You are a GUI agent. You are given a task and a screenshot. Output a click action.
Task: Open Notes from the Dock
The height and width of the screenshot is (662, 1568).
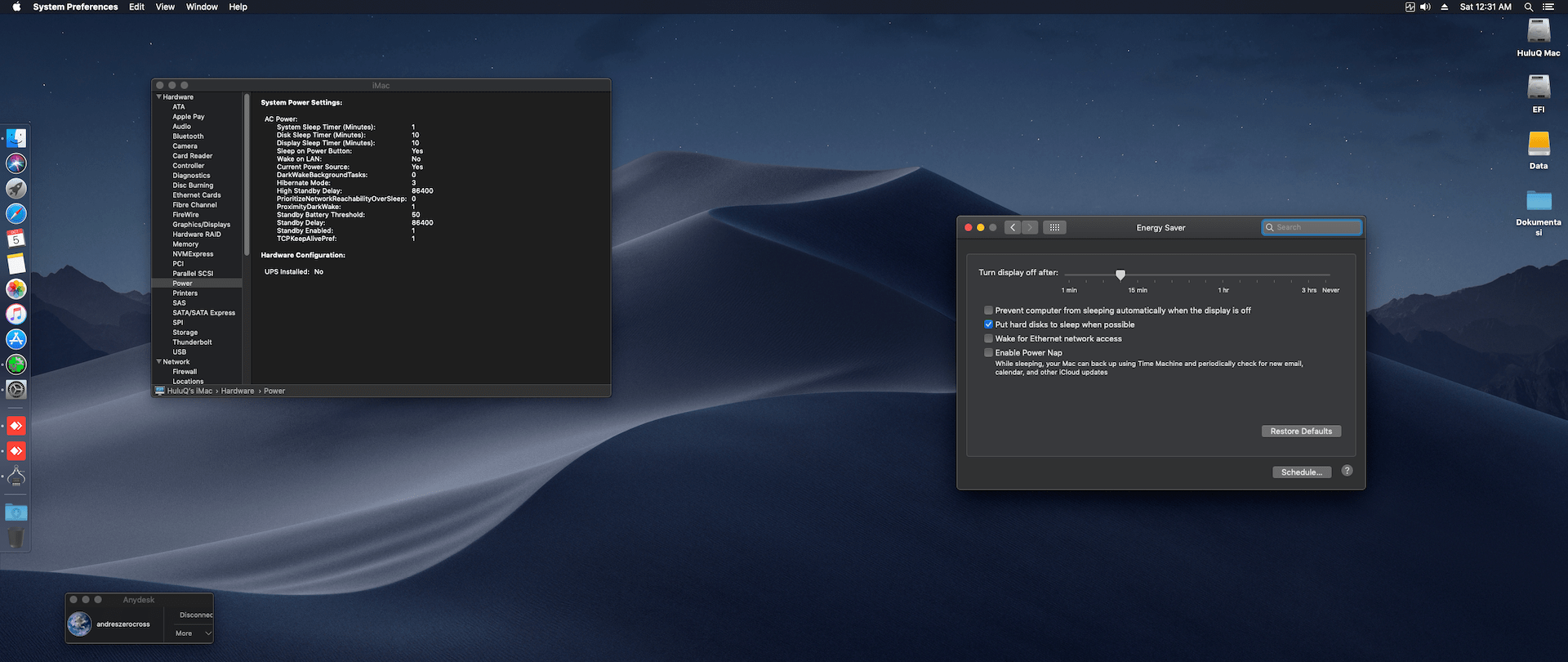(x=16, y=264)
